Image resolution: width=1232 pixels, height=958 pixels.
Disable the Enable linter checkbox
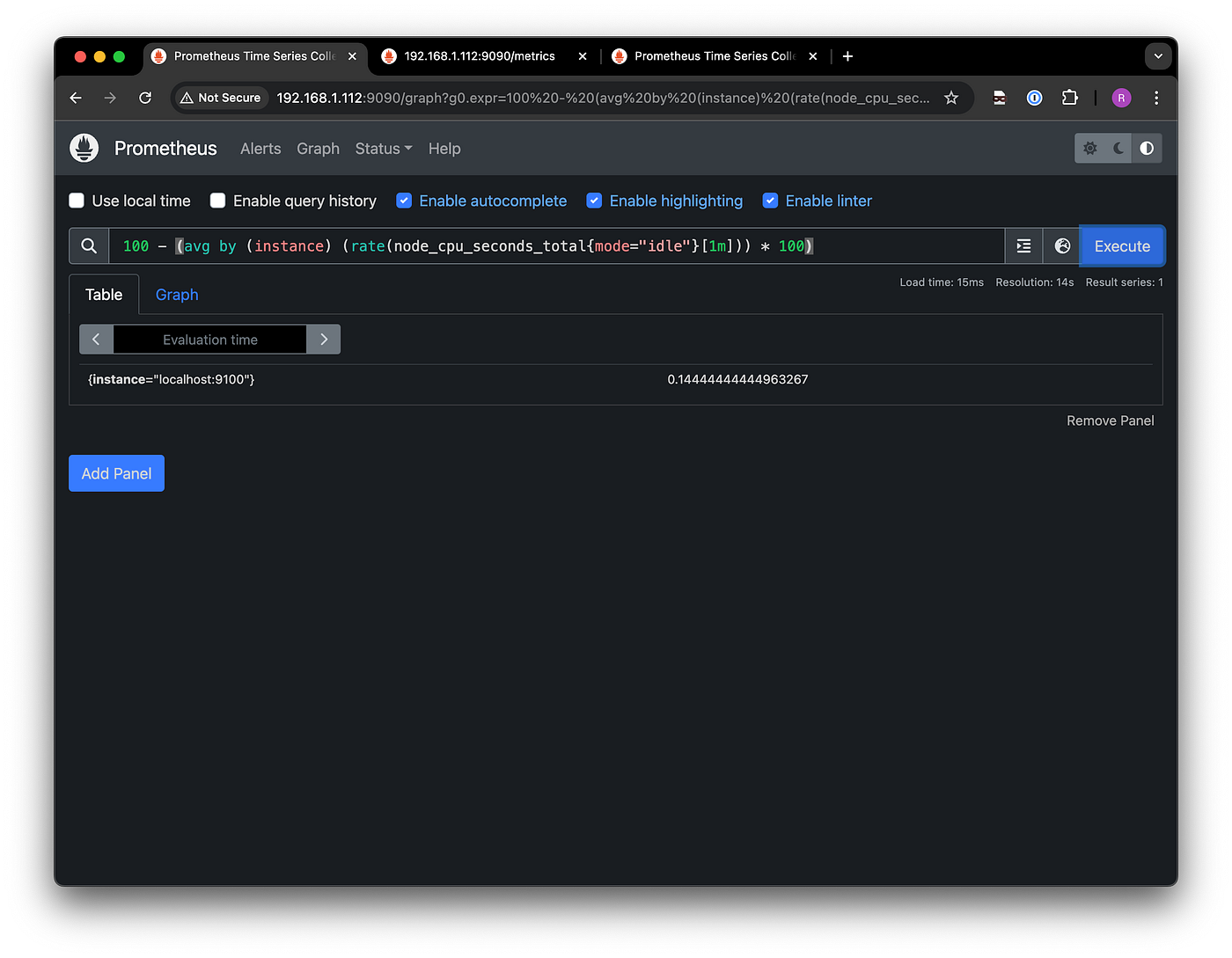770,201
